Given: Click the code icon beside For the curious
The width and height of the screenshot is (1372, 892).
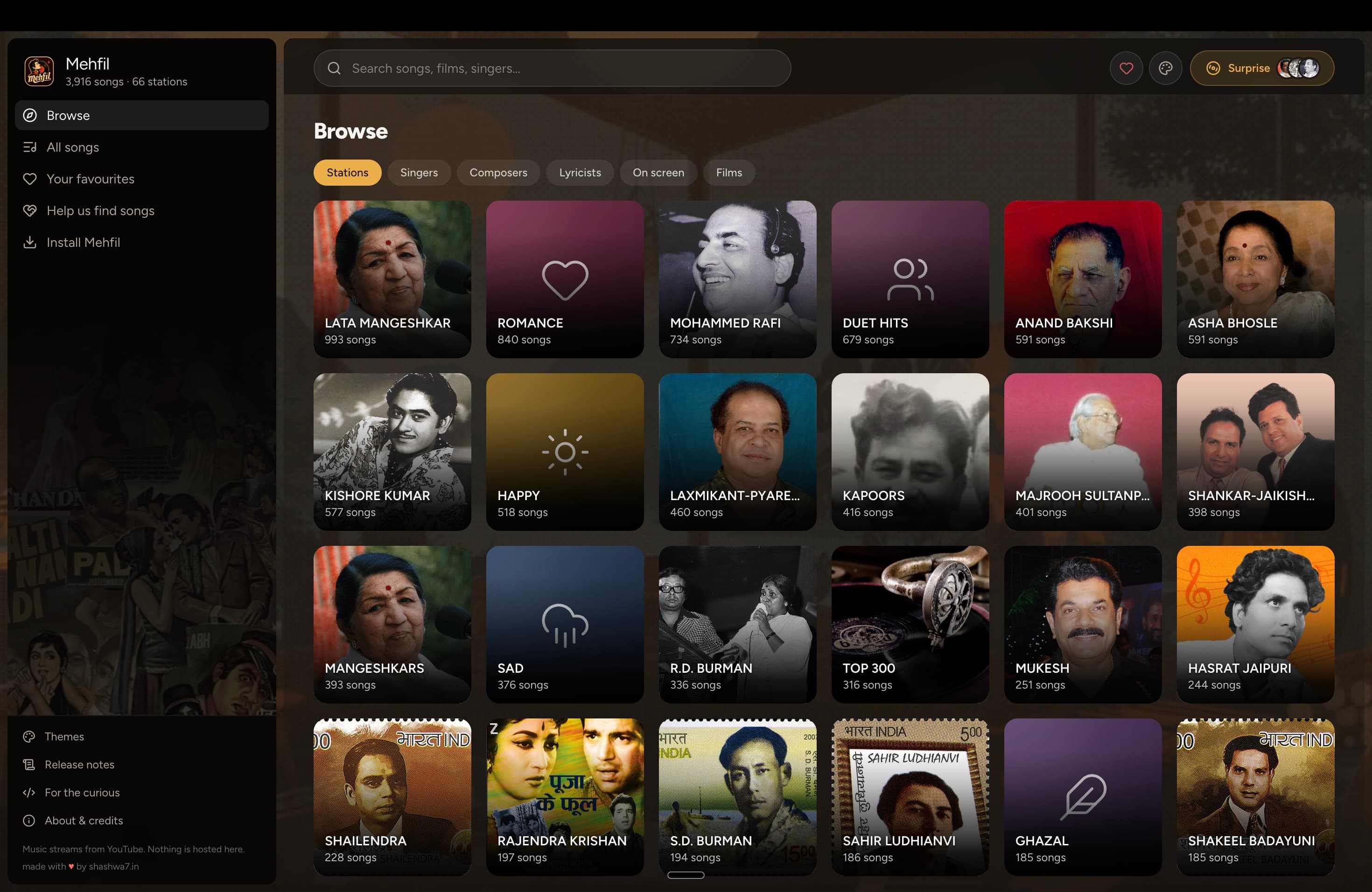Looking at the screenshot, I should coord(29,792).
